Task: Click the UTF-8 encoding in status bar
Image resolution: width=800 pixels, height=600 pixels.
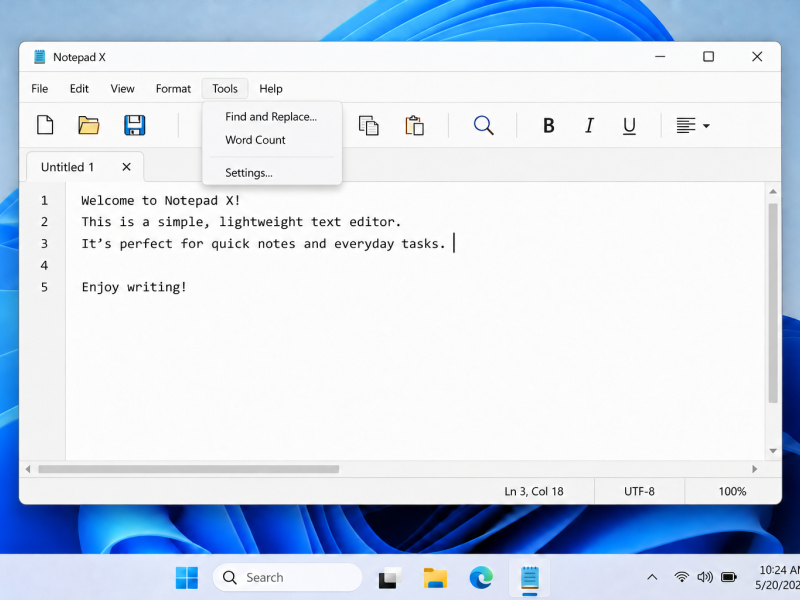Action: (639, 491)
